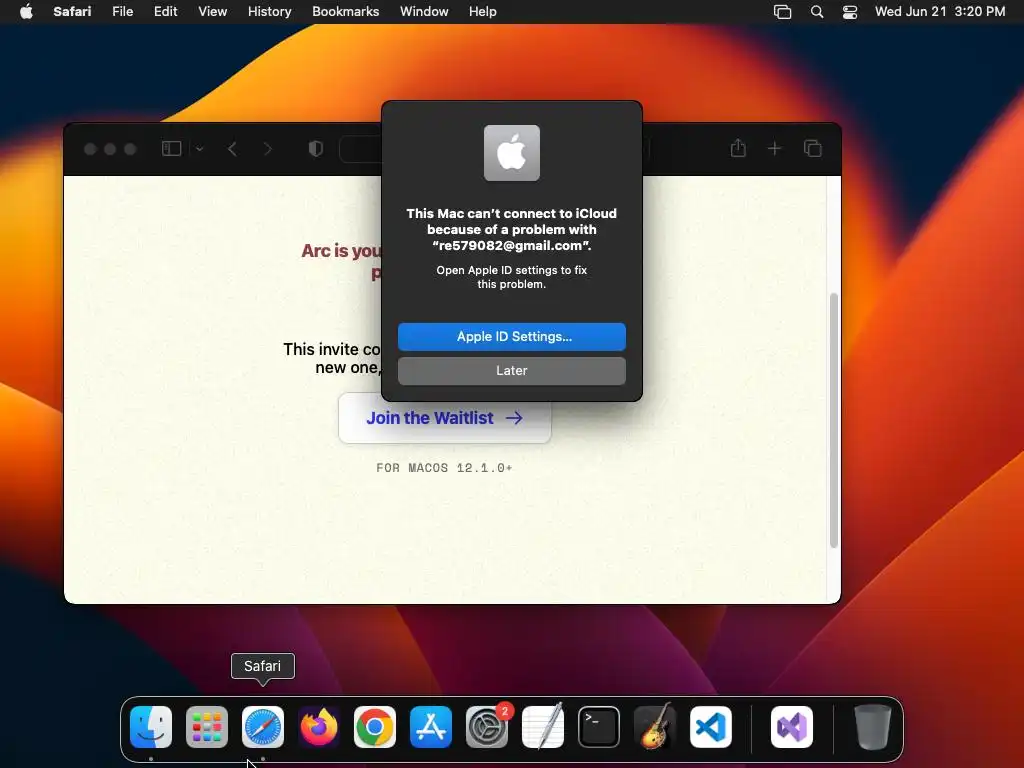Image resolution: width=1024 pixels, height=768 pixels.
Task: Expand the sidebar tab group chevron
Action: pos(200,149)
